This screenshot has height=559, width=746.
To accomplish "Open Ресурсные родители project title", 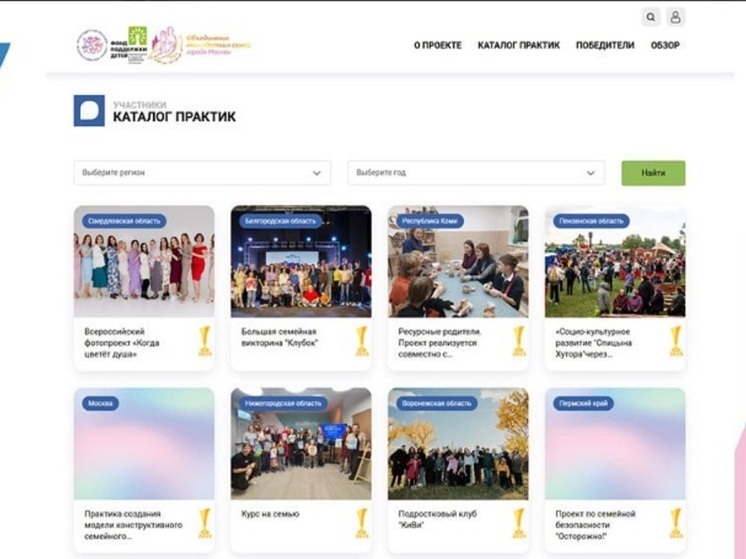I will (x=440, y=343).
